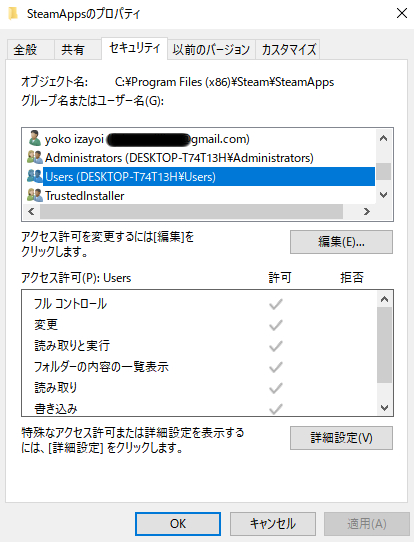414x542 pixels.
Task: Open the 以前のバージョン tab
Action: [211, 49]
